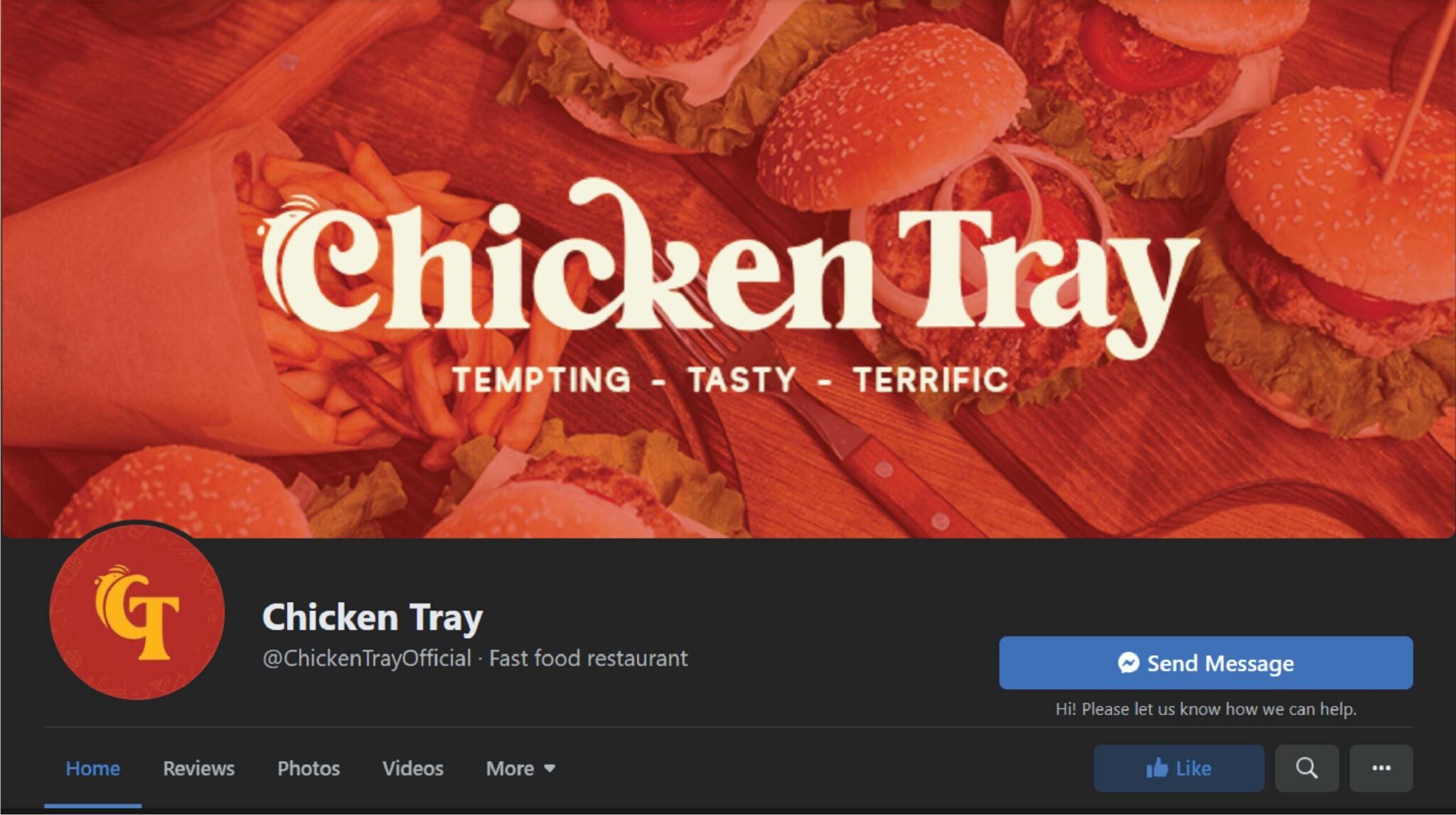Open the CT profile picture
The height and width of the screenshot is (815, 1456).
(x=137, y=612)
